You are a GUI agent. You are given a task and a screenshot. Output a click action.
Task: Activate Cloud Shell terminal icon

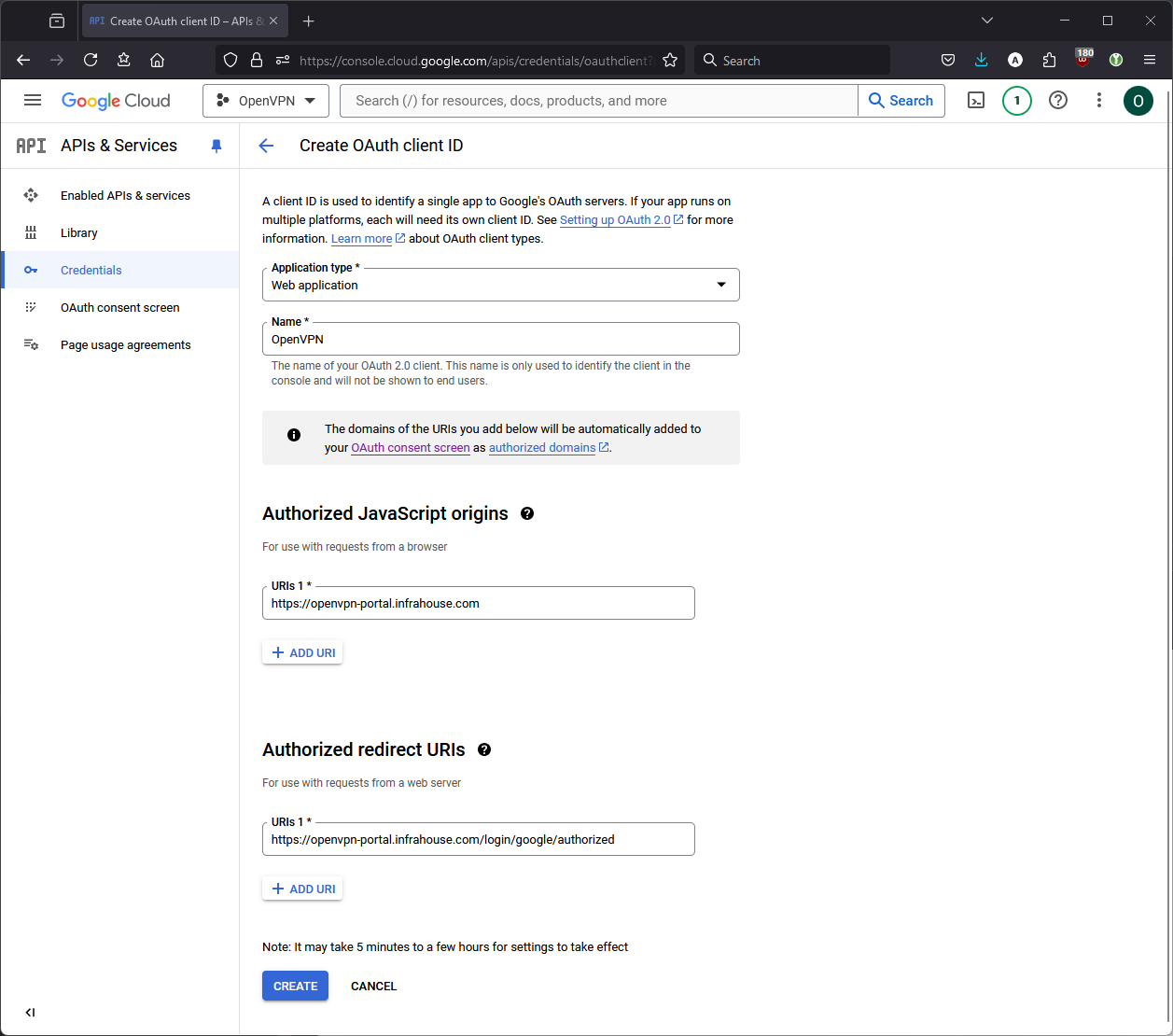(976, 101)
